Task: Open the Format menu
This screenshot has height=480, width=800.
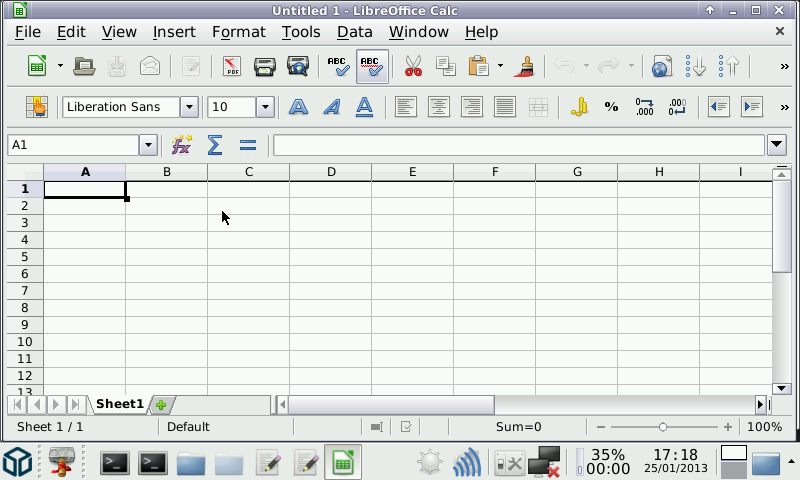Action: point(238,32)
